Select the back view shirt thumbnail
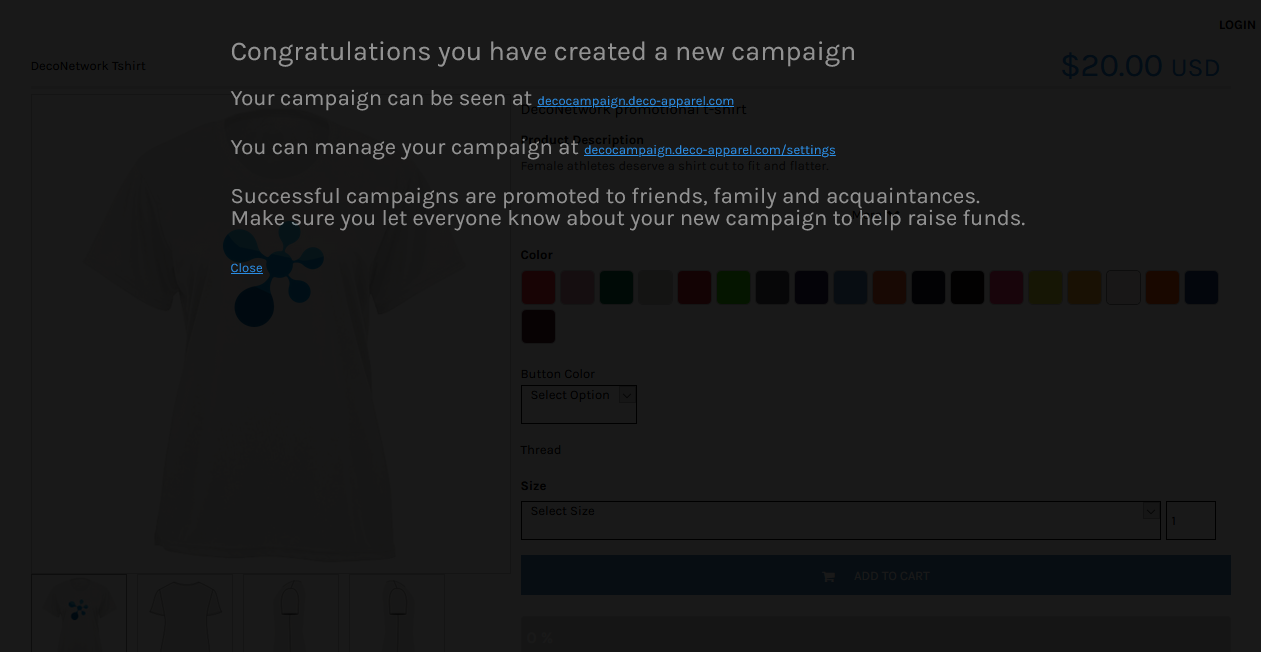Image resolution: width=1261 pixels, height=652 pixels. 181,613
